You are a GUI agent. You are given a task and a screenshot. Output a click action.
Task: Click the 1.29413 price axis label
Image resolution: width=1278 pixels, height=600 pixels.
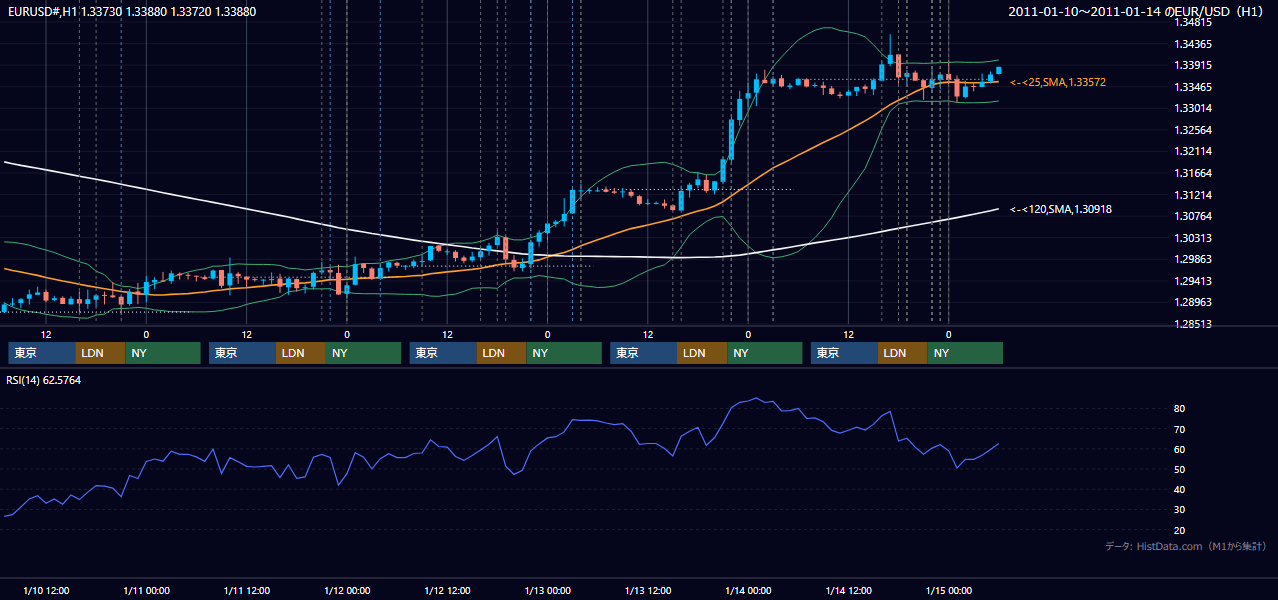pos(1193,281)
